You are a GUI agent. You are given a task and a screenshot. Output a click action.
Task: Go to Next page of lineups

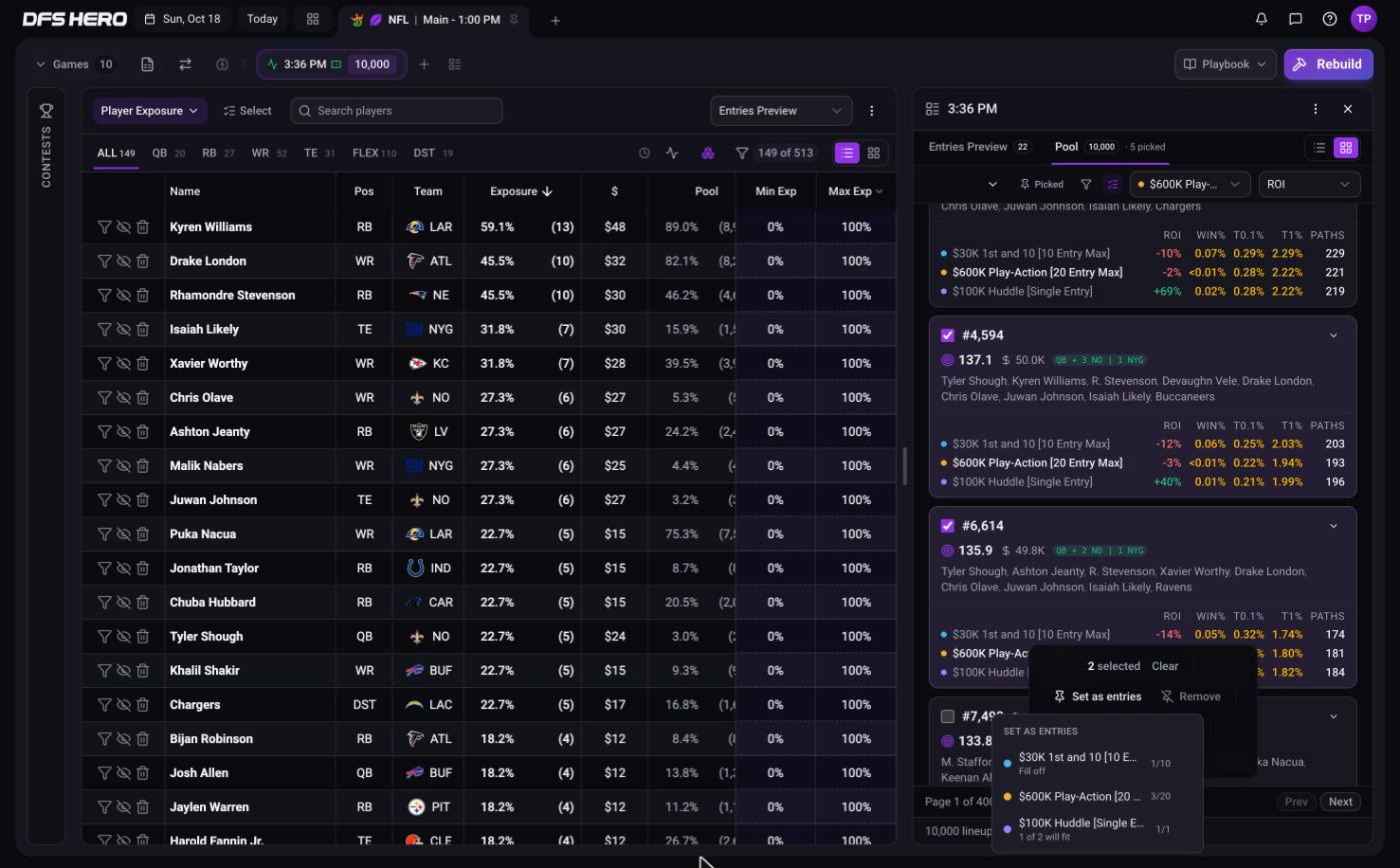[1340, 801]
